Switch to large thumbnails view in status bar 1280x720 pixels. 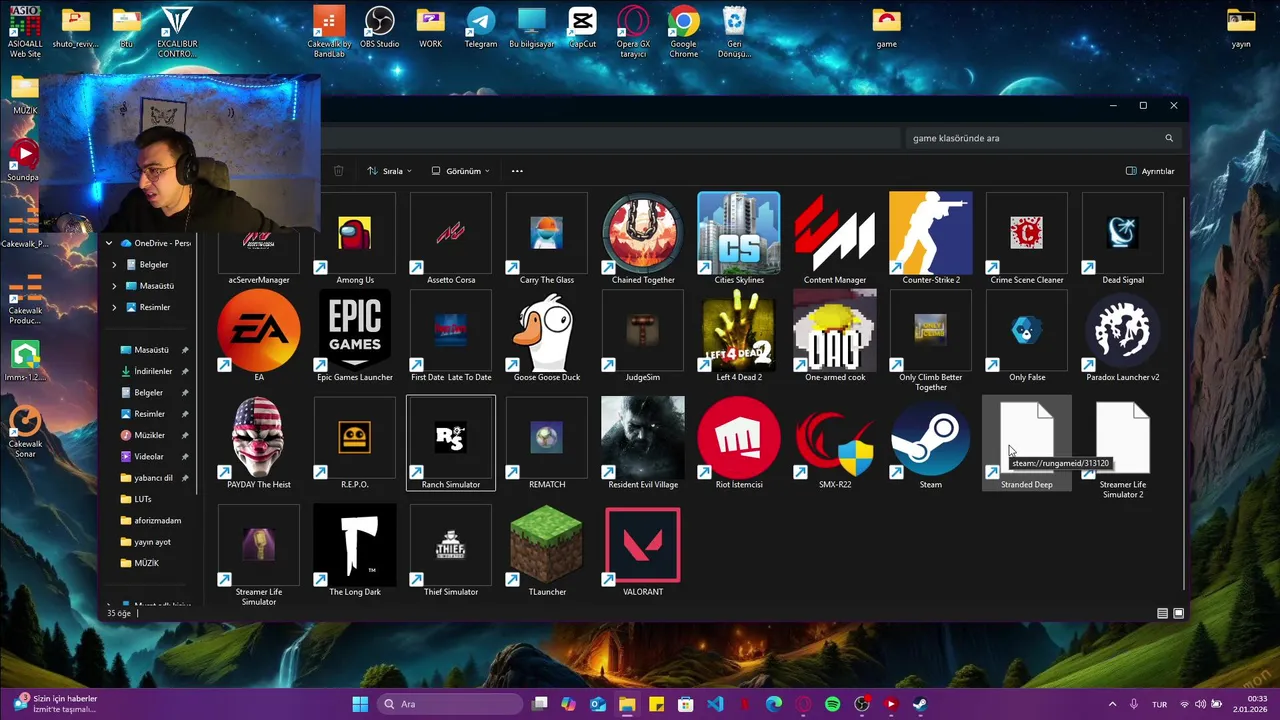[x=1179, y=613]
